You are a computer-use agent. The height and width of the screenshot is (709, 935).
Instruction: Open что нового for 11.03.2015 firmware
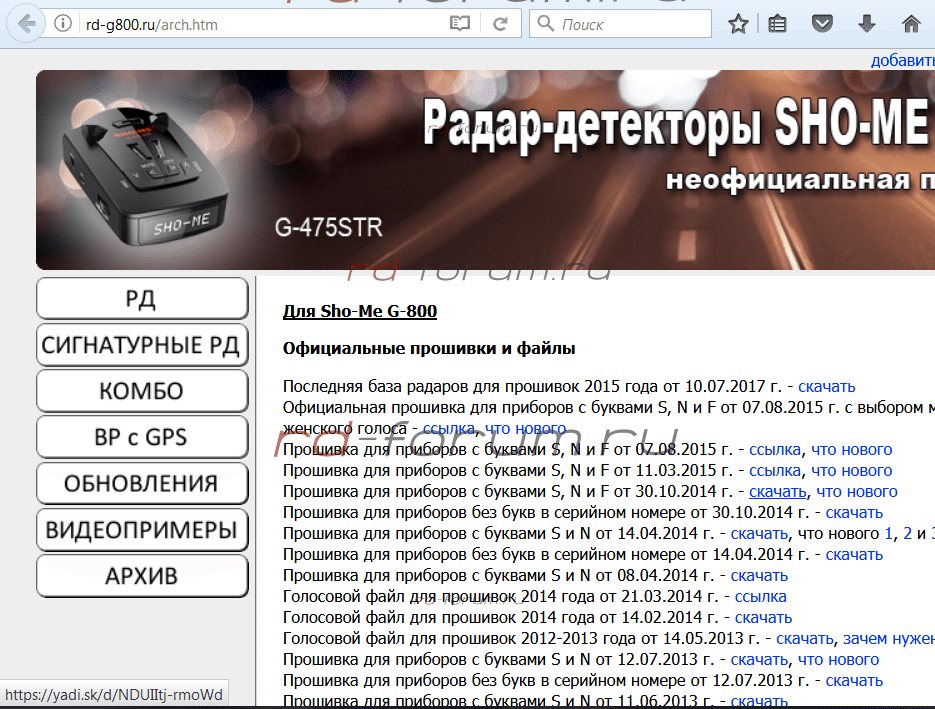coord(852,470)
